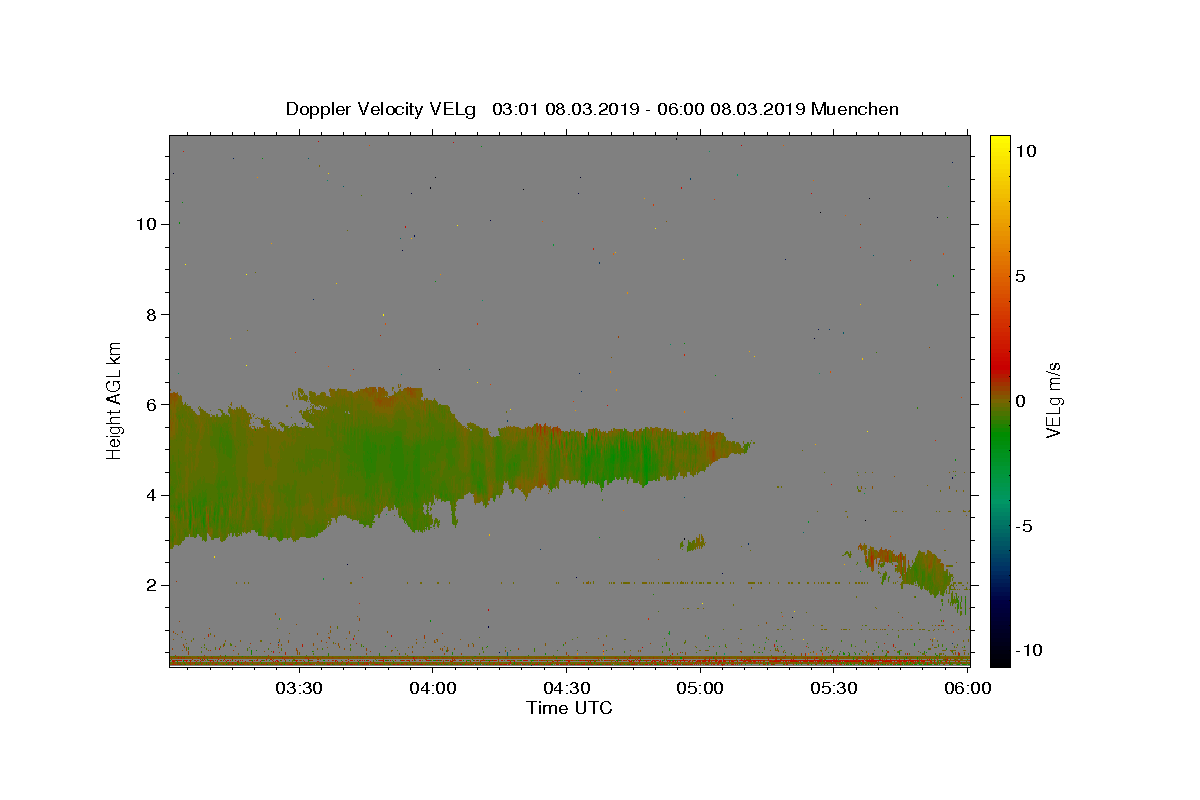Click the 06:00 time tick label
This screenshot has width=1200, height=800.
967,688
